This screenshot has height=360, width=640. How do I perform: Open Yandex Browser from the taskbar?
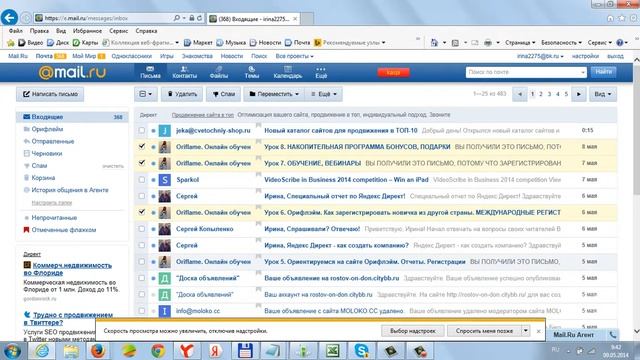(x=187, y=351)
